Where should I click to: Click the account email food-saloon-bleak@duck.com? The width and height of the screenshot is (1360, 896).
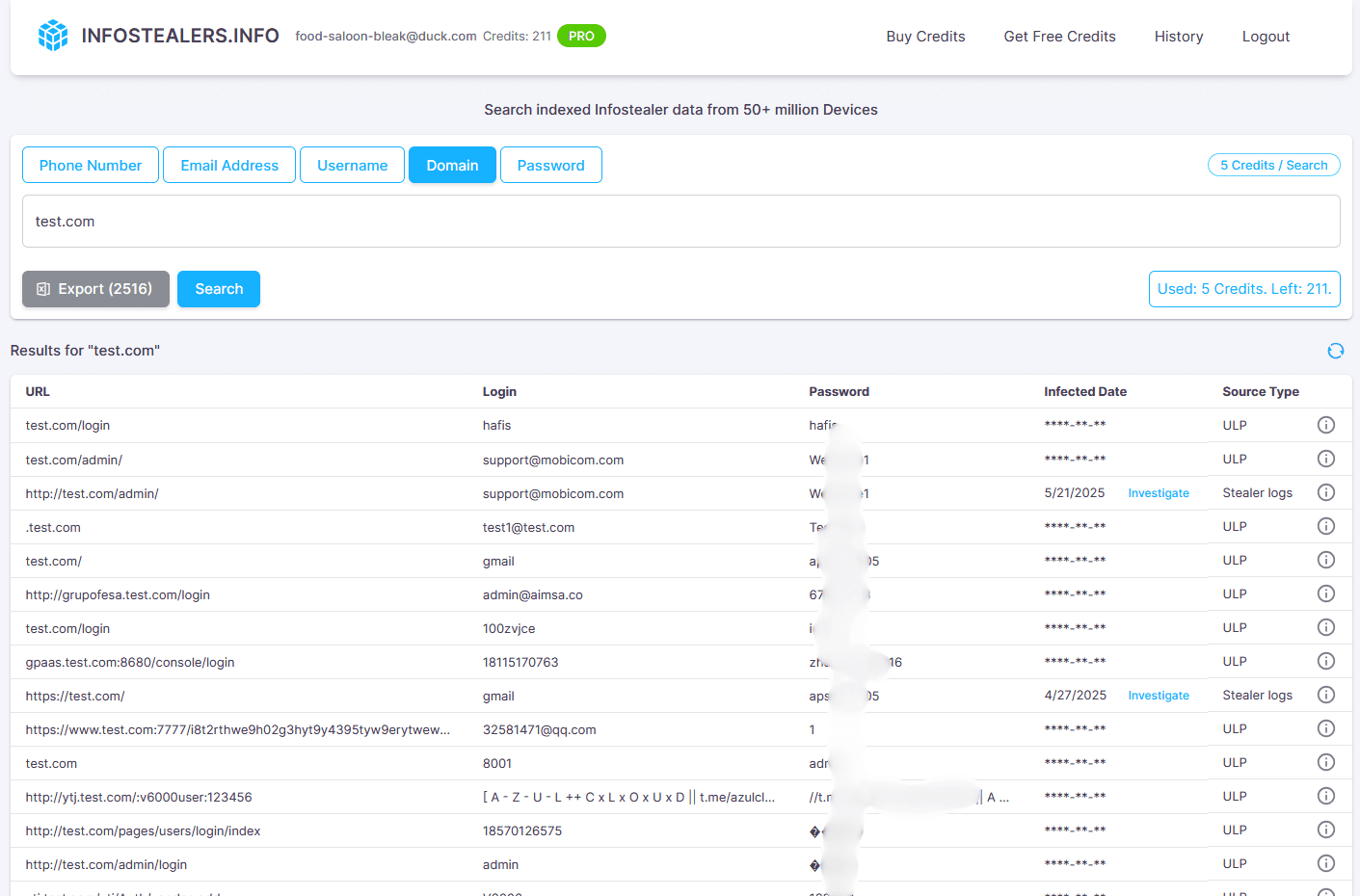[x=386, y=36]
